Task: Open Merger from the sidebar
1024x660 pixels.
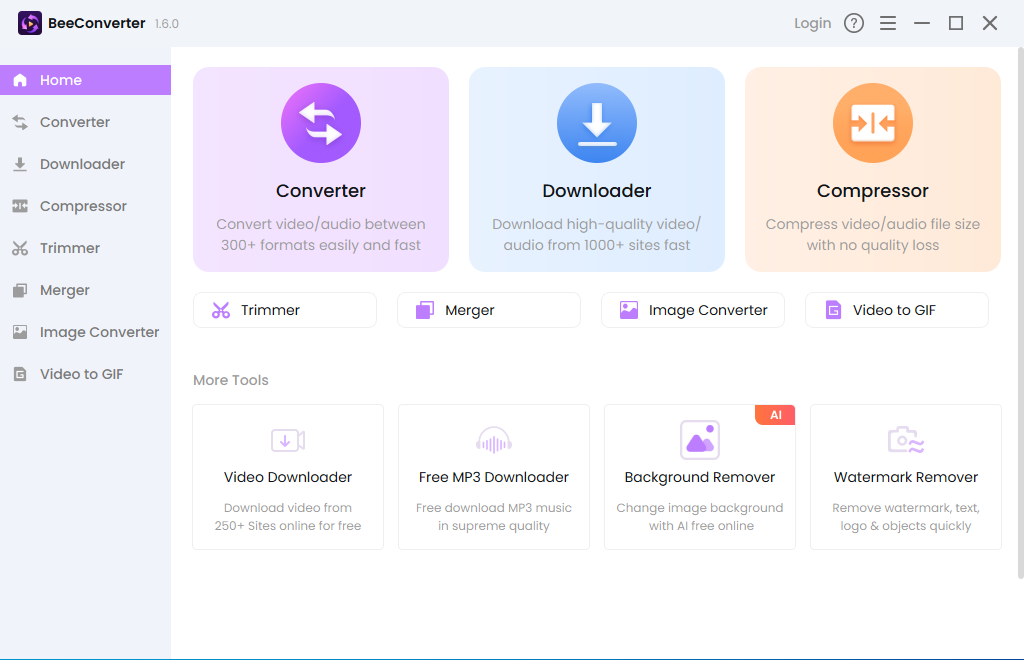Action: (x=86, y=290)
